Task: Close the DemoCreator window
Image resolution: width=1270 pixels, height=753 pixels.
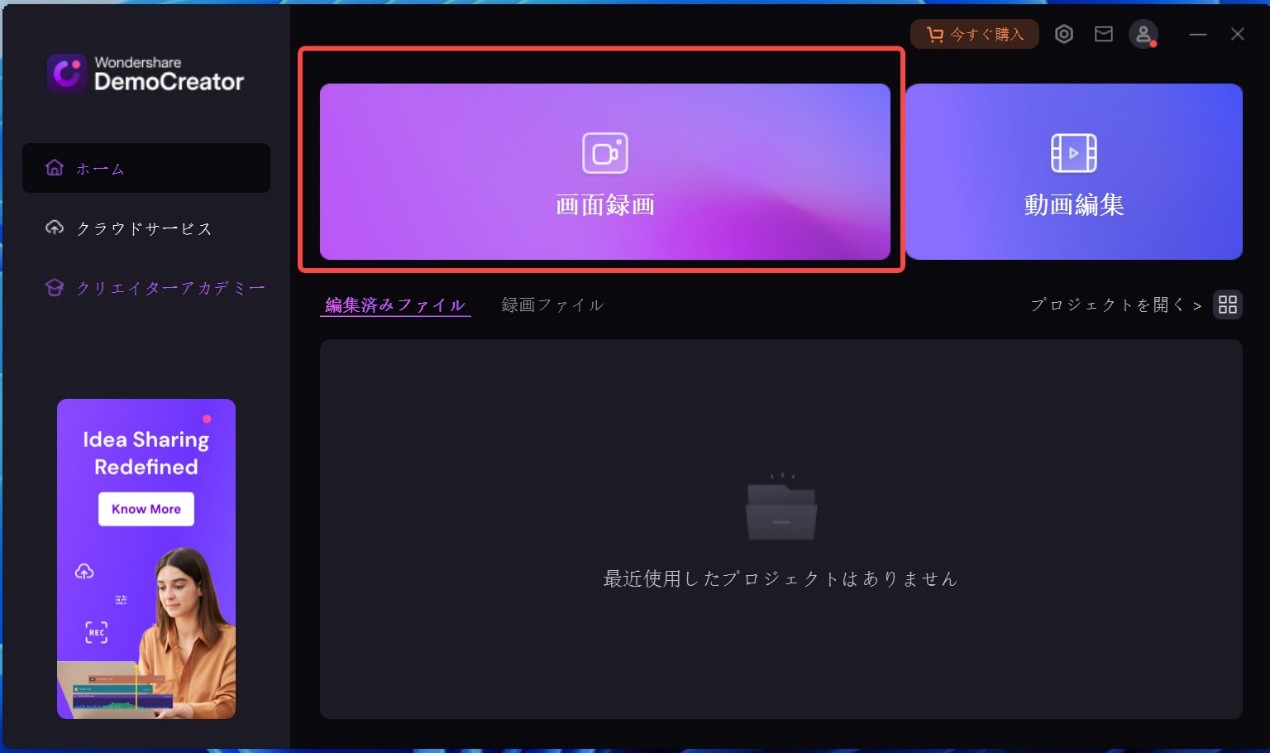Action: 1238,34
